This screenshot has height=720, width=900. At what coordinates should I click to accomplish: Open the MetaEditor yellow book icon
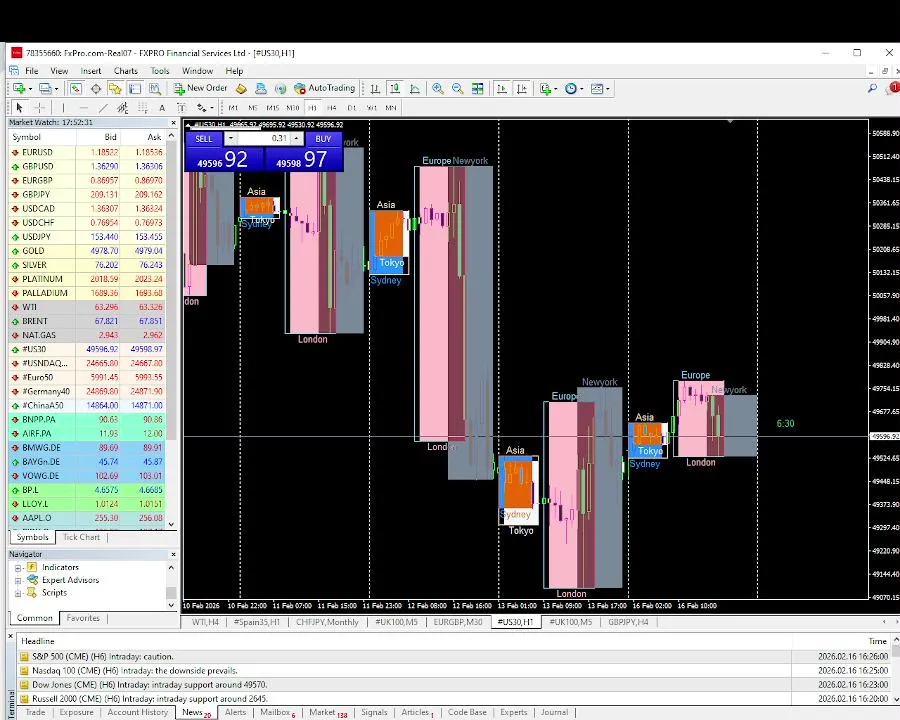[242, 88]
